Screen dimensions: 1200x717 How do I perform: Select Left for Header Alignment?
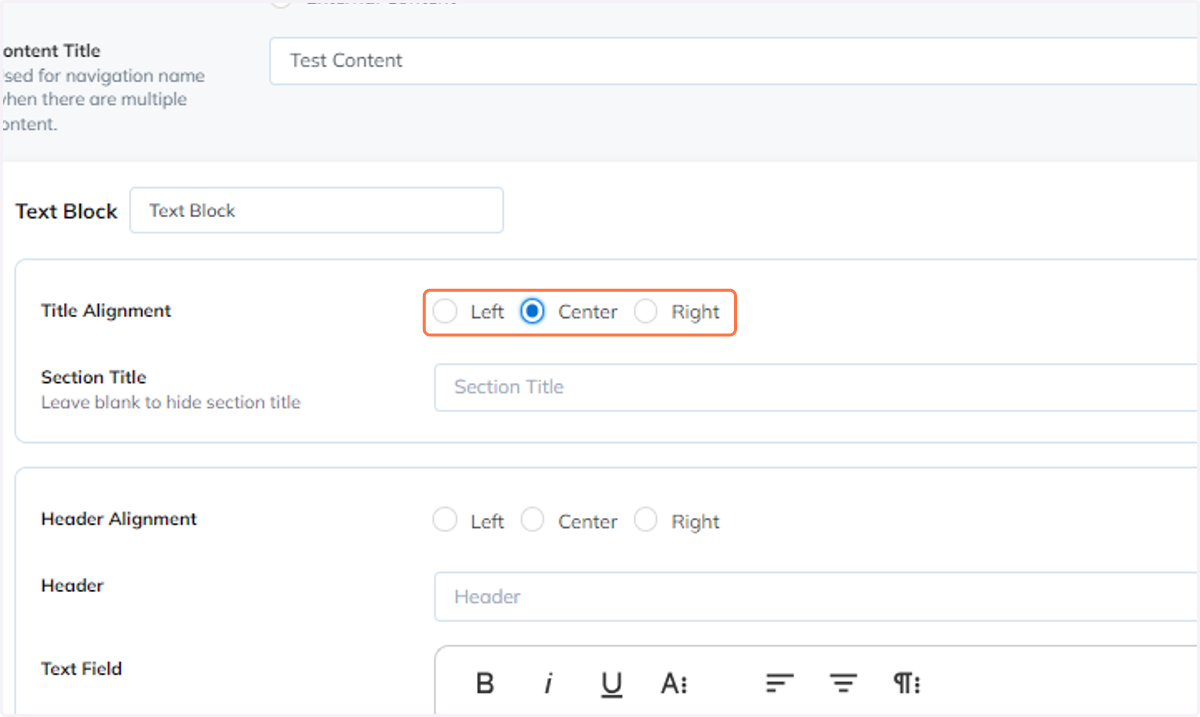[445, 521]
